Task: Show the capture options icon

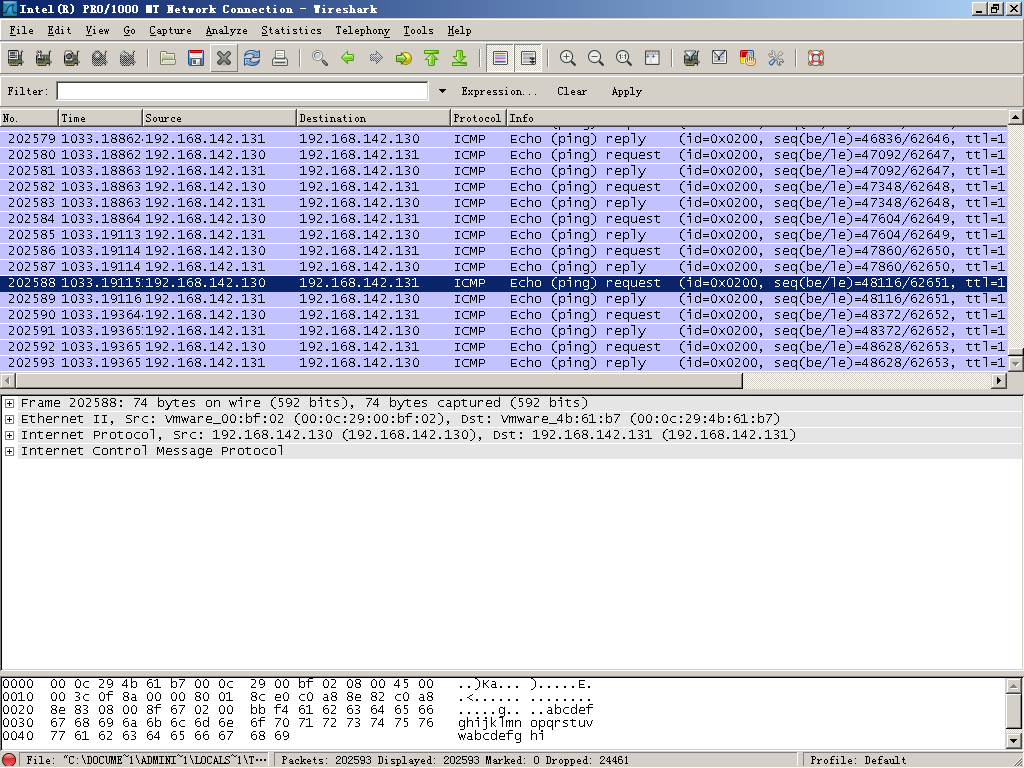Action: tap(44, 58)
